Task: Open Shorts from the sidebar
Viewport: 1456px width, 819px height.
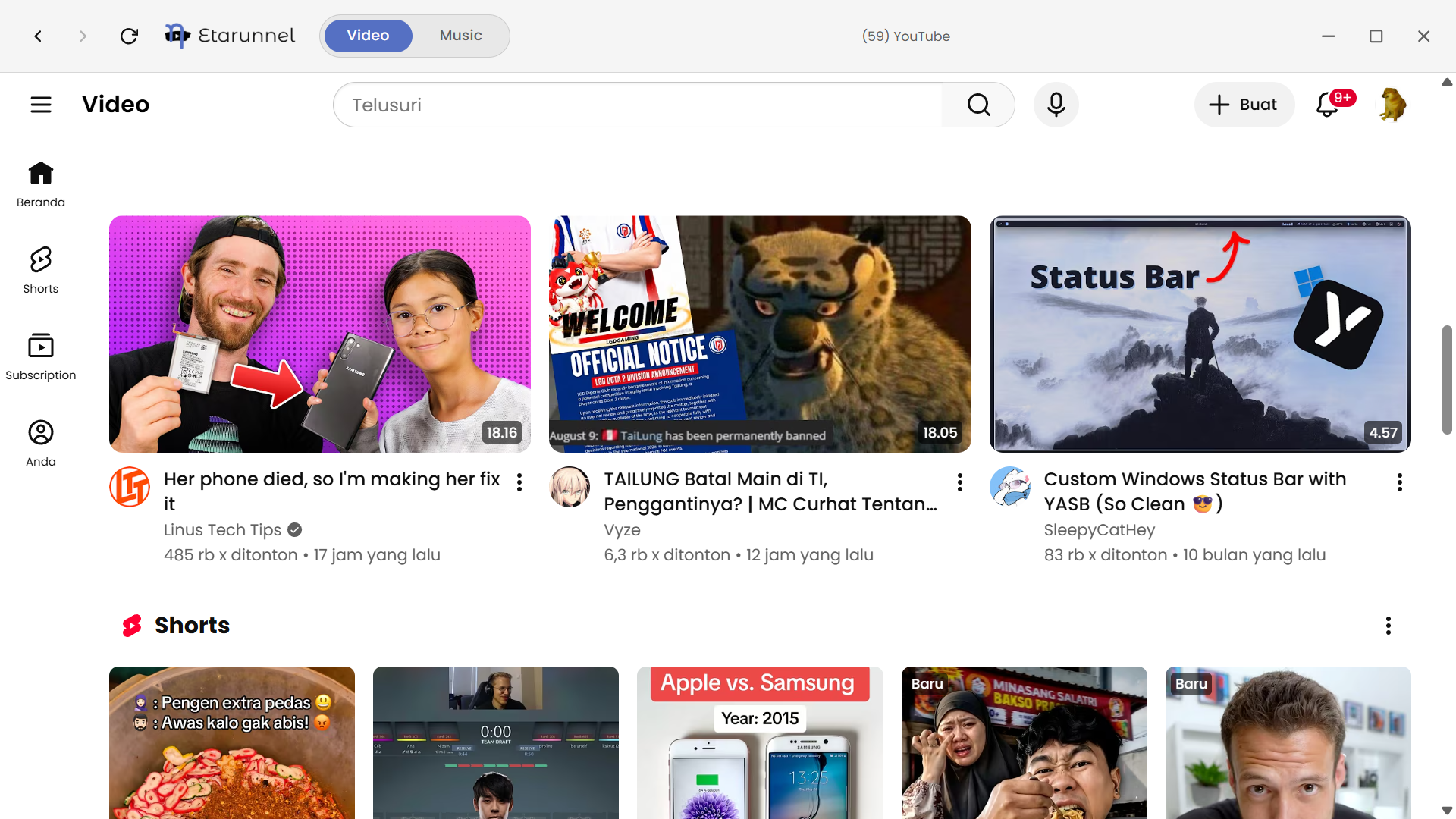Action: pyautogui.click(x=41, y=271)
